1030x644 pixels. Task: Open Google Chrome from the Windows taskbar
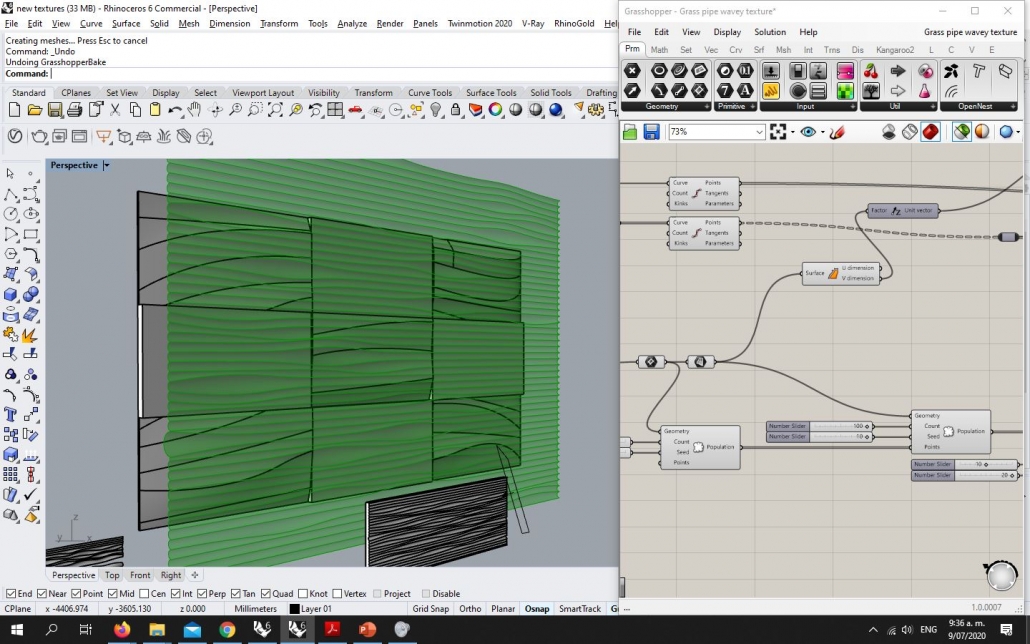pos(227,630)
